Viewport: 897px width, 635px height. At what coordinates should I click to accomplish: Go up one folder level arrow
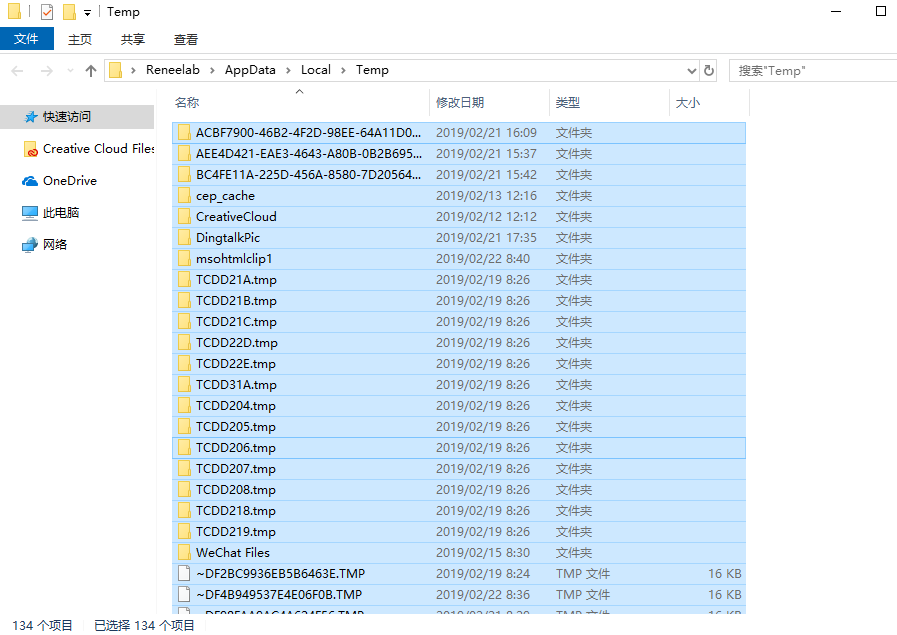[90, 71]
